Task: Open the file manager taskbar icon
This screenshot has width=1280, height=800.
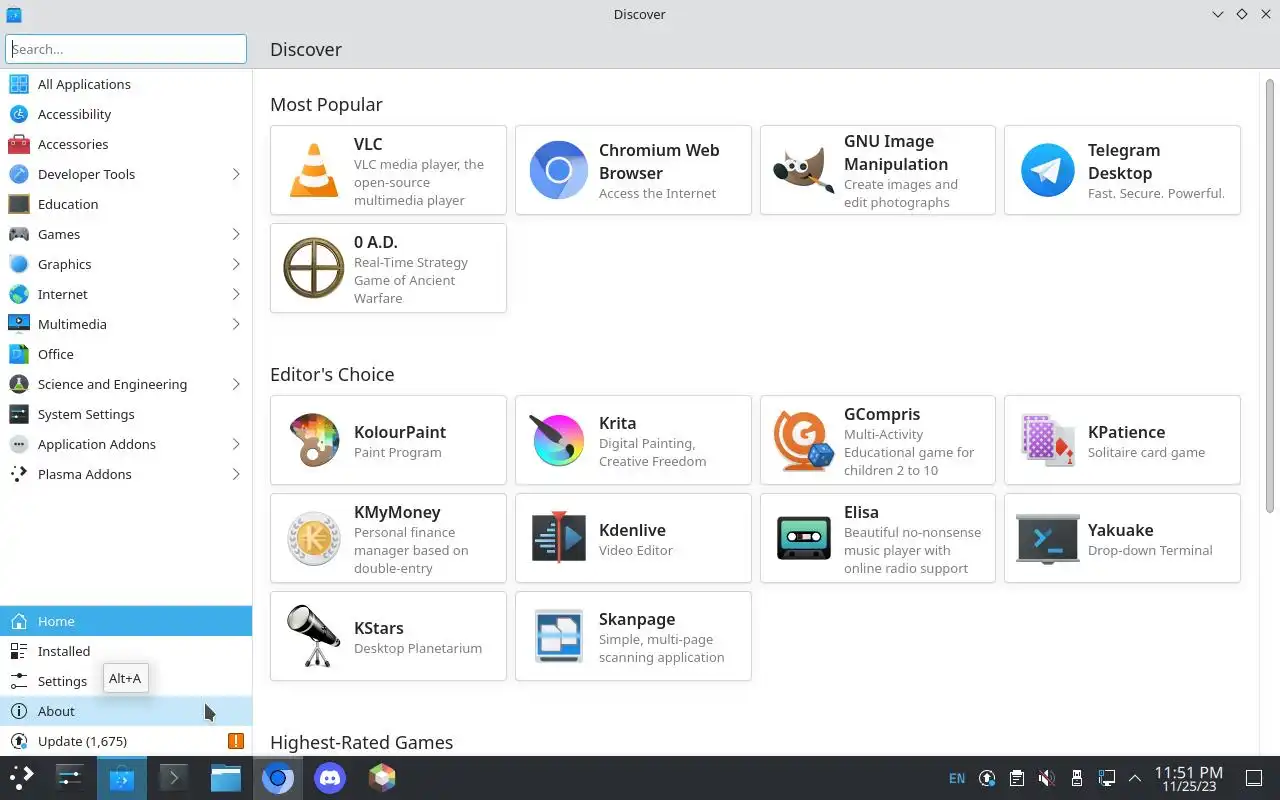Action: (226, 777)
